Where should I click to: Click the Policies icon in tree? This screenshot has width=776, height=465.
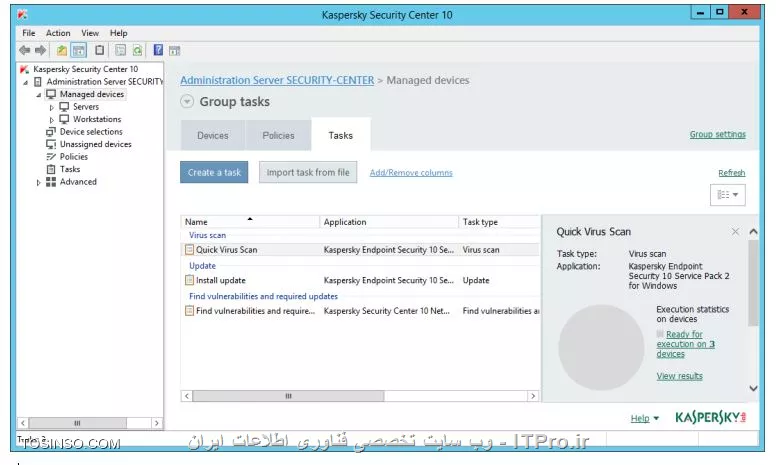point(50,156)
